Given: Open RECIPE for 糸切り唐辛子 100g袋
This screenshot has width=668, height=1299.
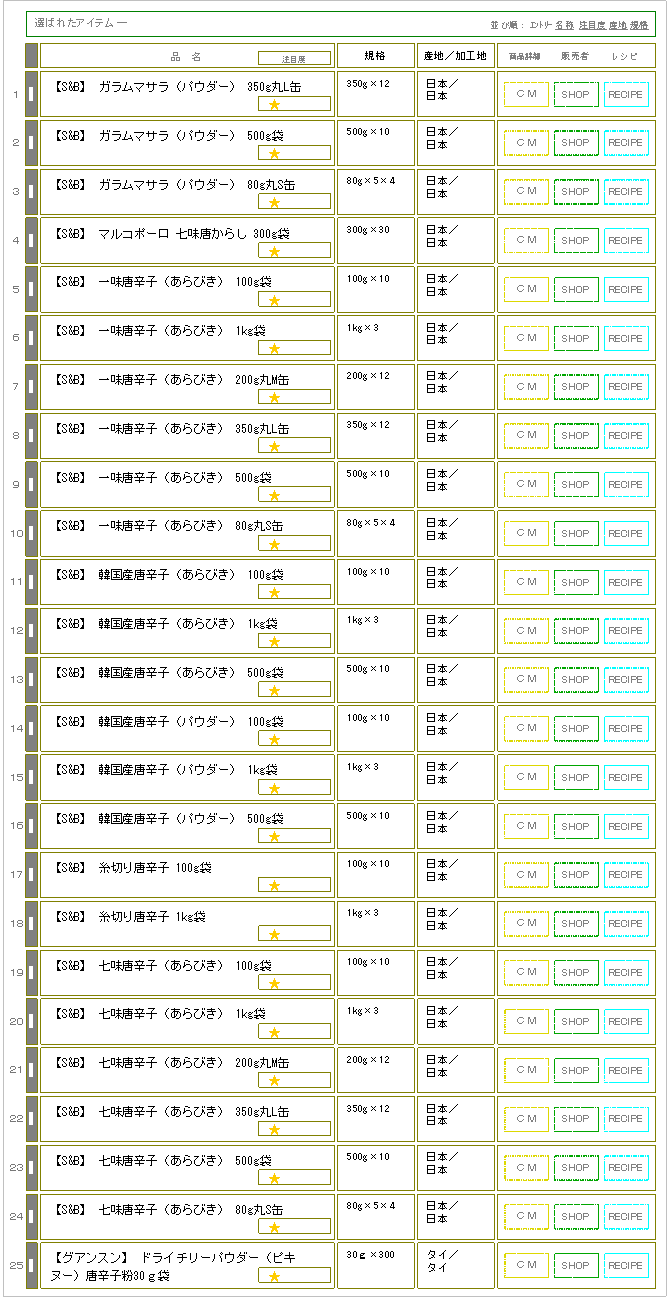Looking at the screenshot, I should click(x=626, y=875).
